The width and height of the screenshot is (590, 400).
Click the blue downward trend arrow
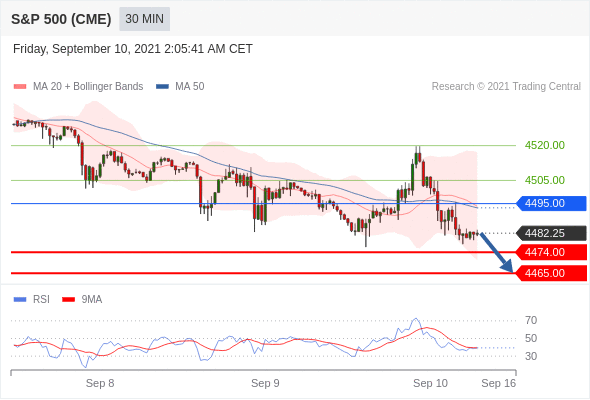(496, 253)
